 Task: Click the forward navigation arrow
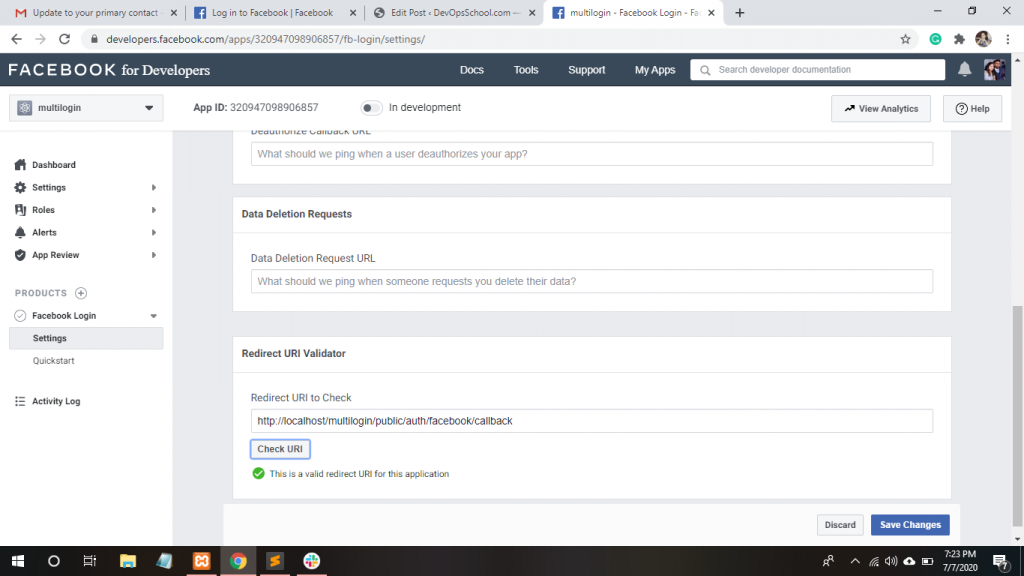40,39
